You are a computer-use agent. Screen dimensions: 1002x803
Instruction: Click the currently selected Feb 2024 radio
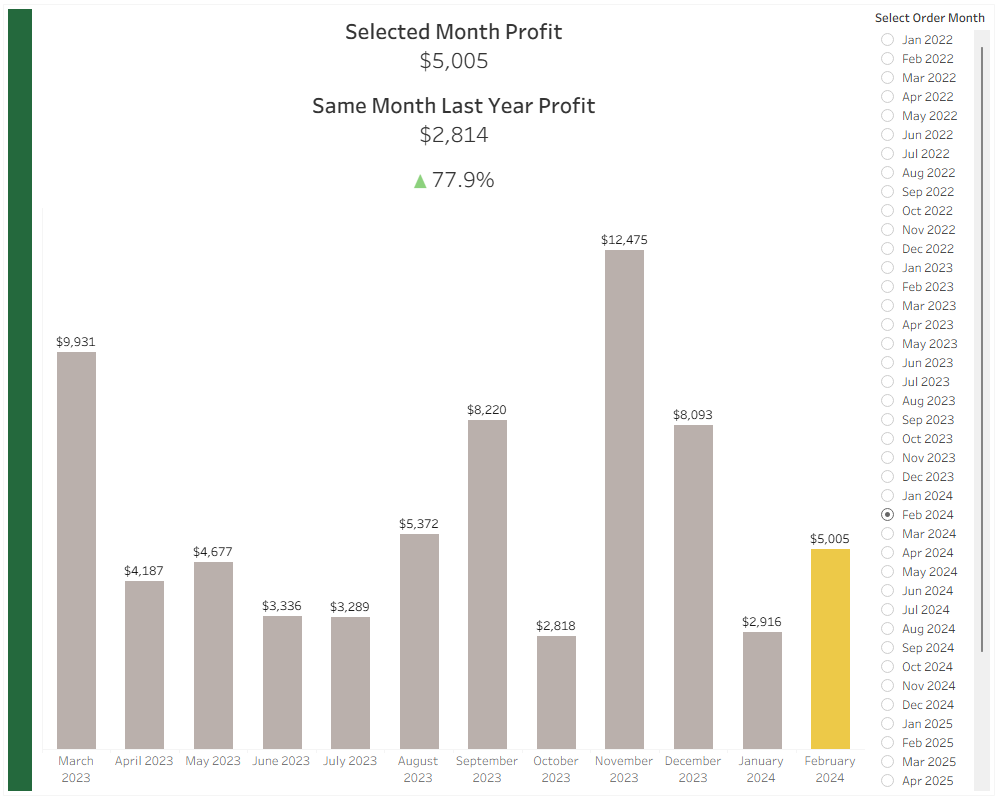[x=887, y=515]
